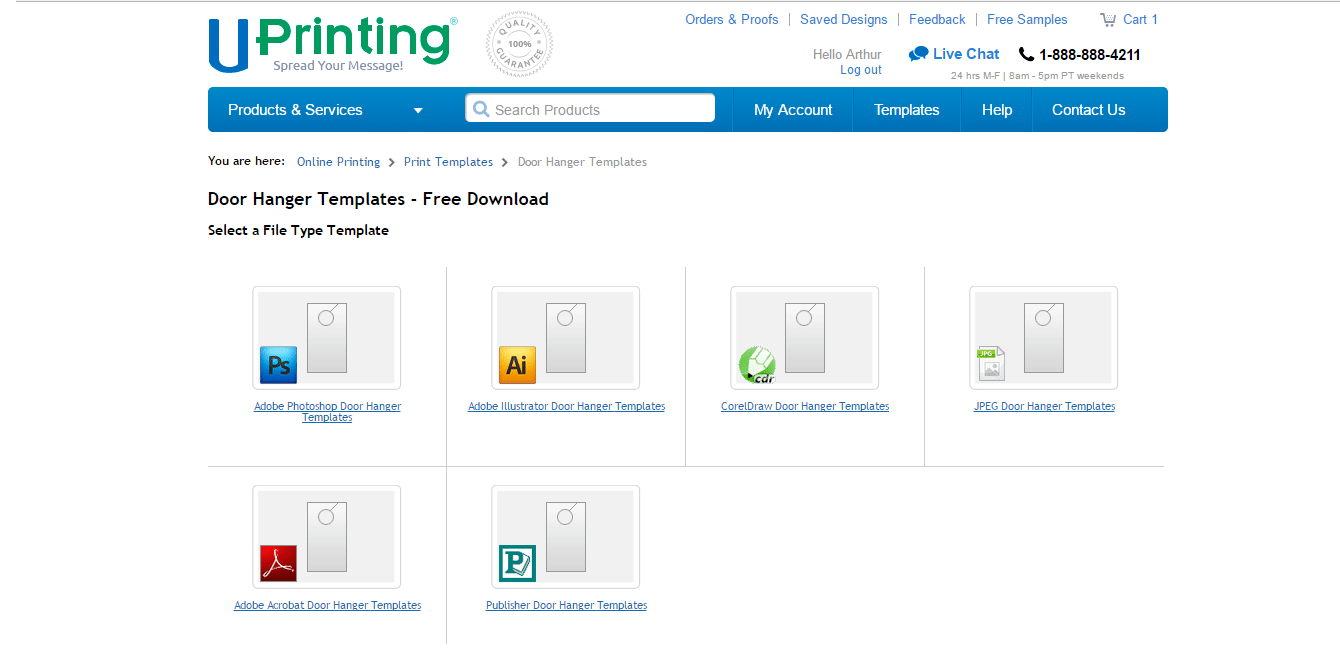This screenshot has width=1340, height=652.
Task: Click the CorelDraw cdr icon
Action: [757, 365]
